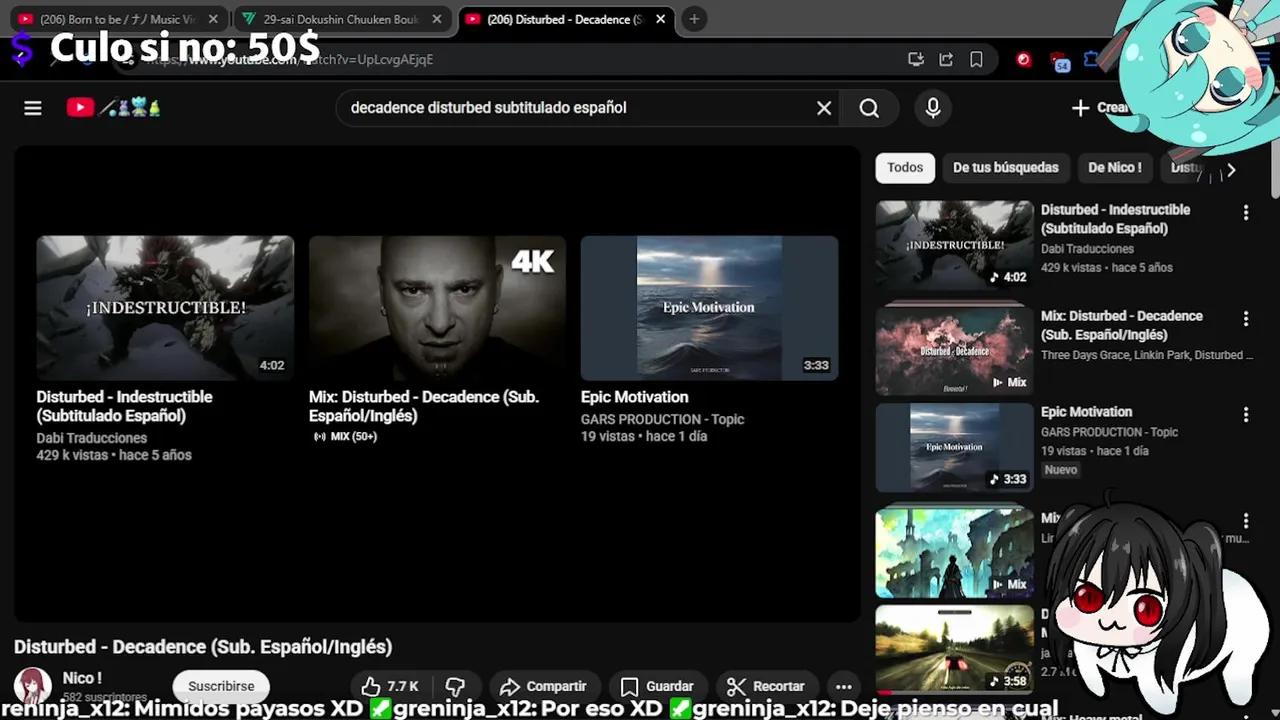The width and height of the screenshot is (1280, 720).
Task: Open more actions three-dot menu under video
Action: pyautogui.click(x=843, y=686)
